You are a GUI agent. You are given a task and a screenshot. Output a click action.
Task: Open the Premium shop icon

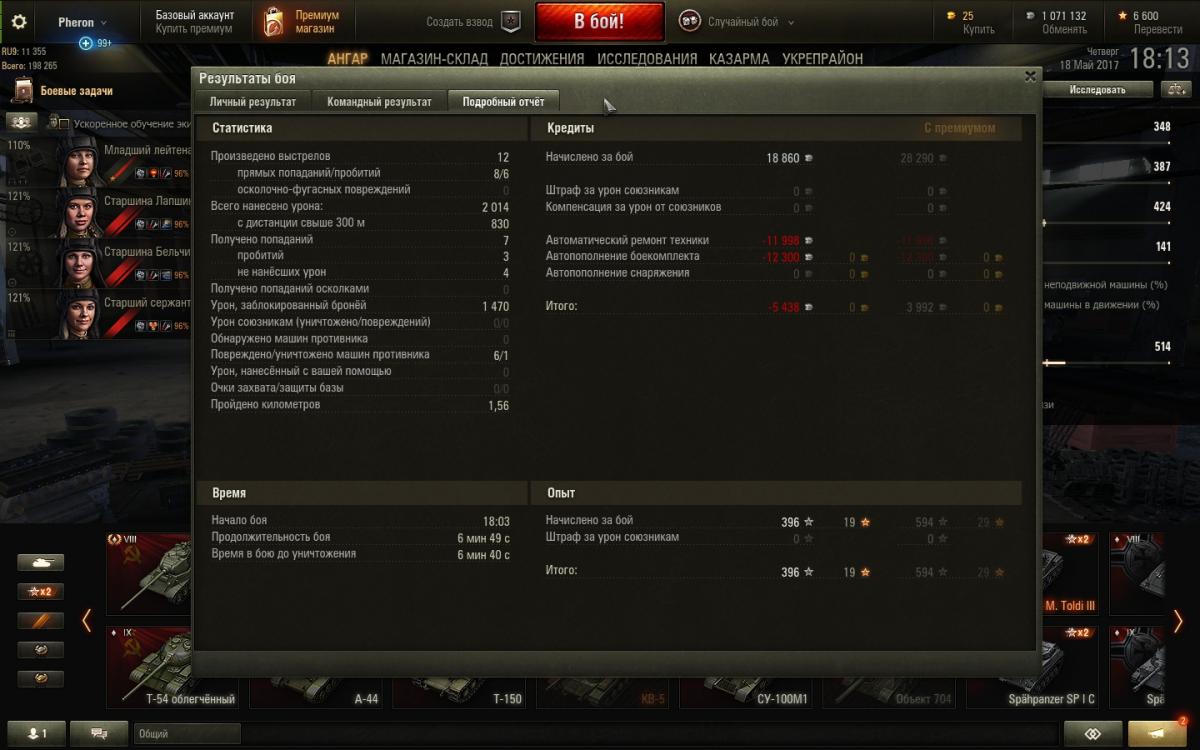273,22
